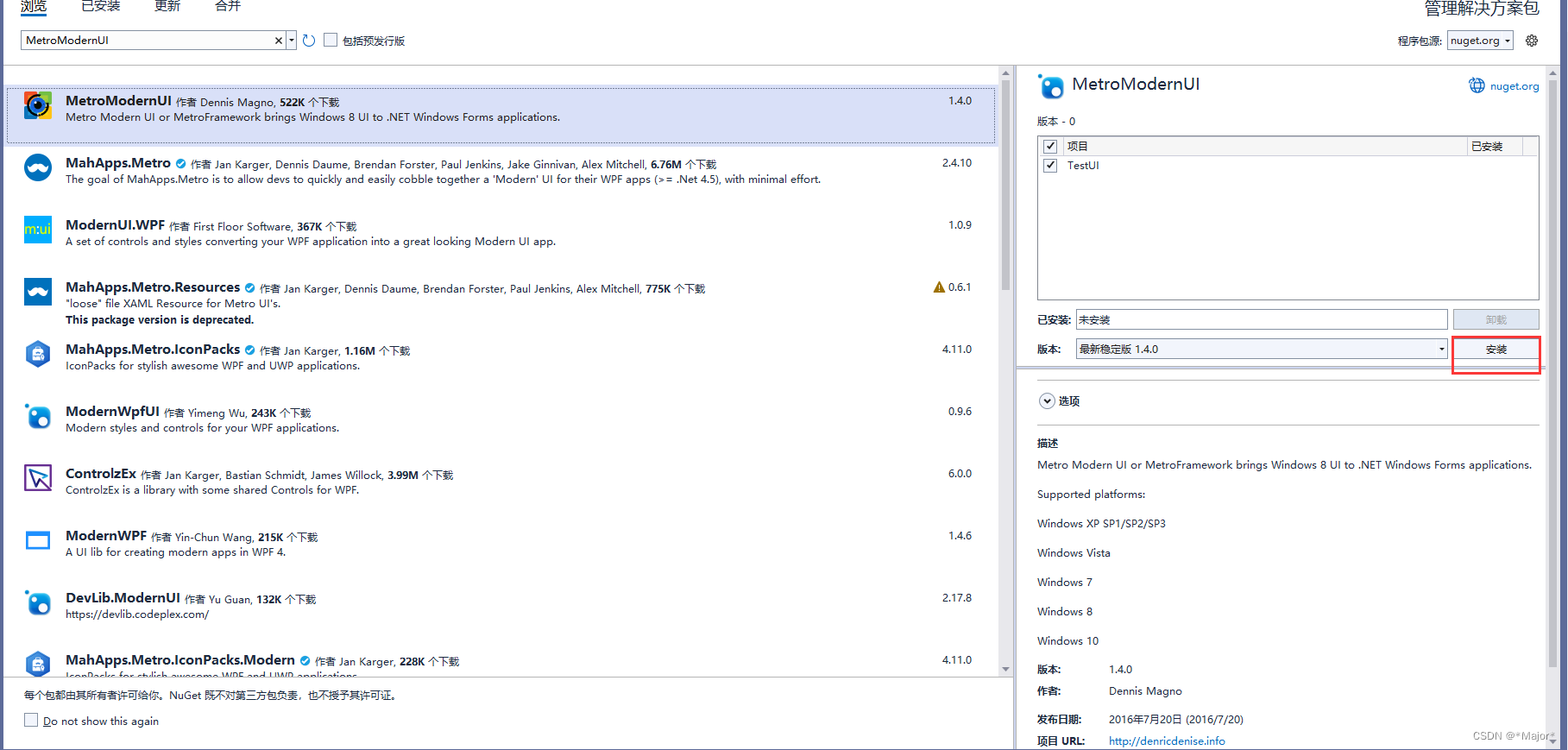
Task: Click the verified badge next to MahApps.Metro
Action: (x=180, y=163)
